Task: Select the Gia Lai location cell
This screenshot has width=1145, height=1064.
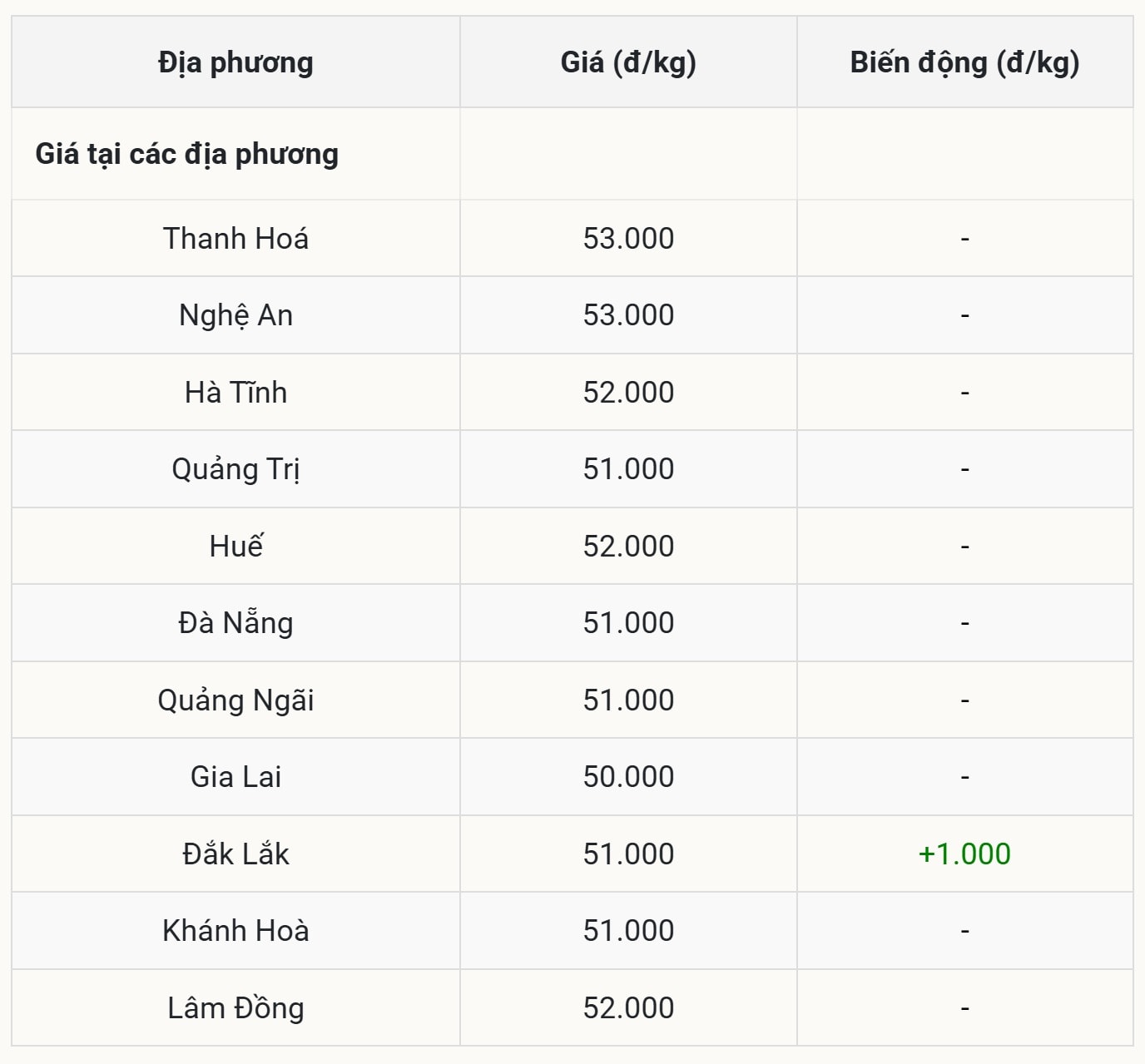Action: click(235, 777)
